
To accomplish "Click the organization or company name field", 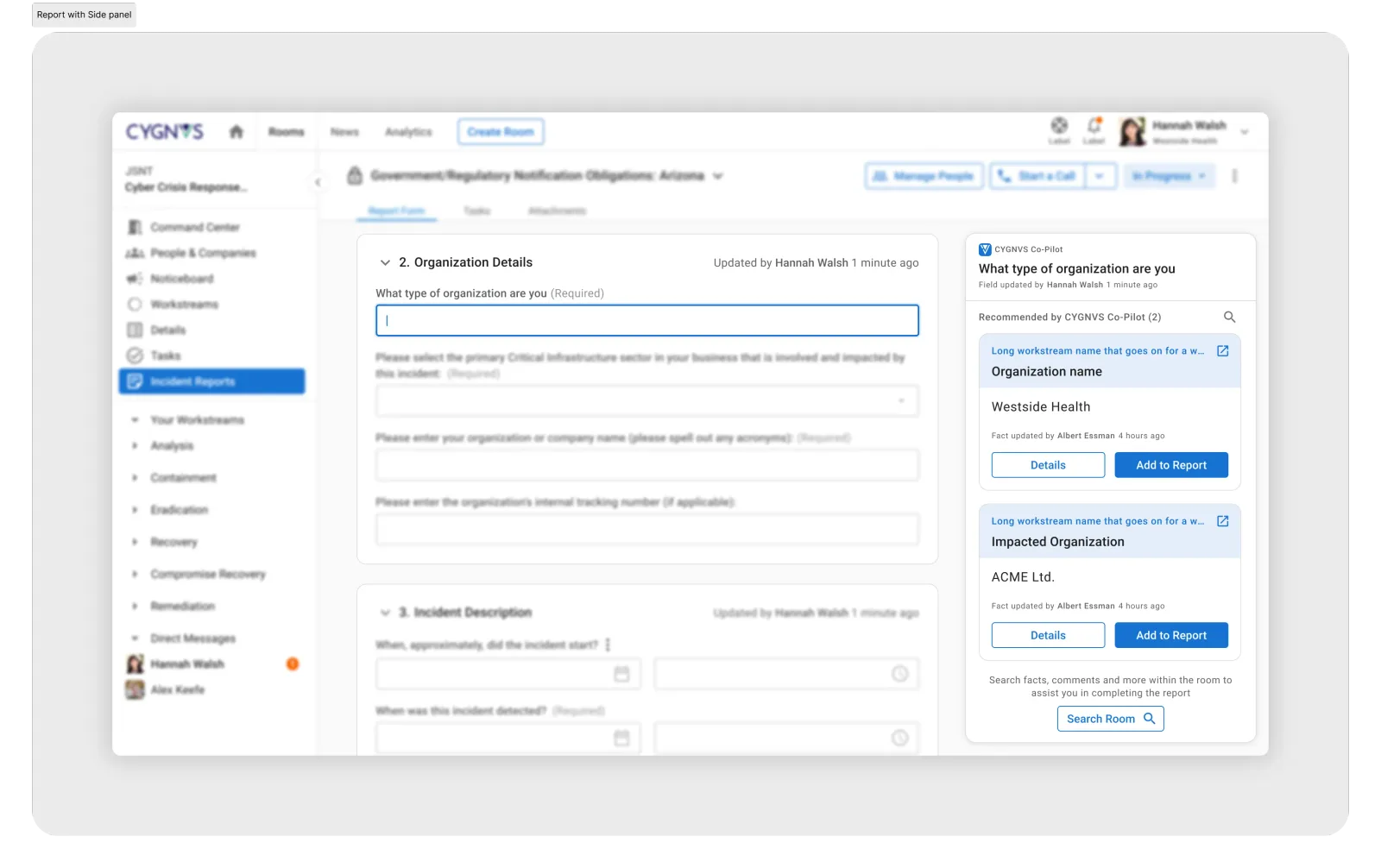I will pyautogui.click(x=647, y=465).
